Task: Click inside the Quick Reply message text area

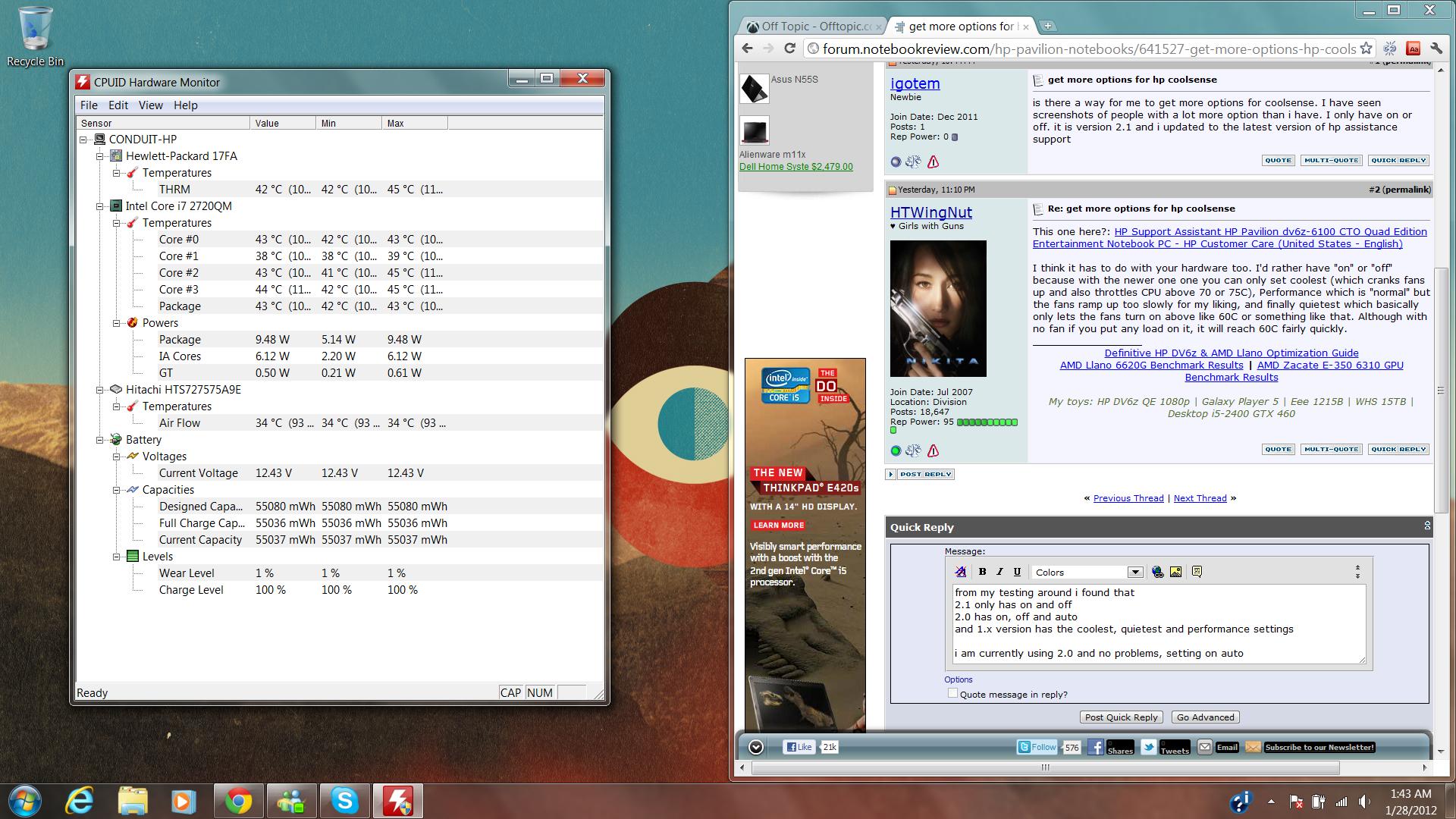Action: (1159, 623)
